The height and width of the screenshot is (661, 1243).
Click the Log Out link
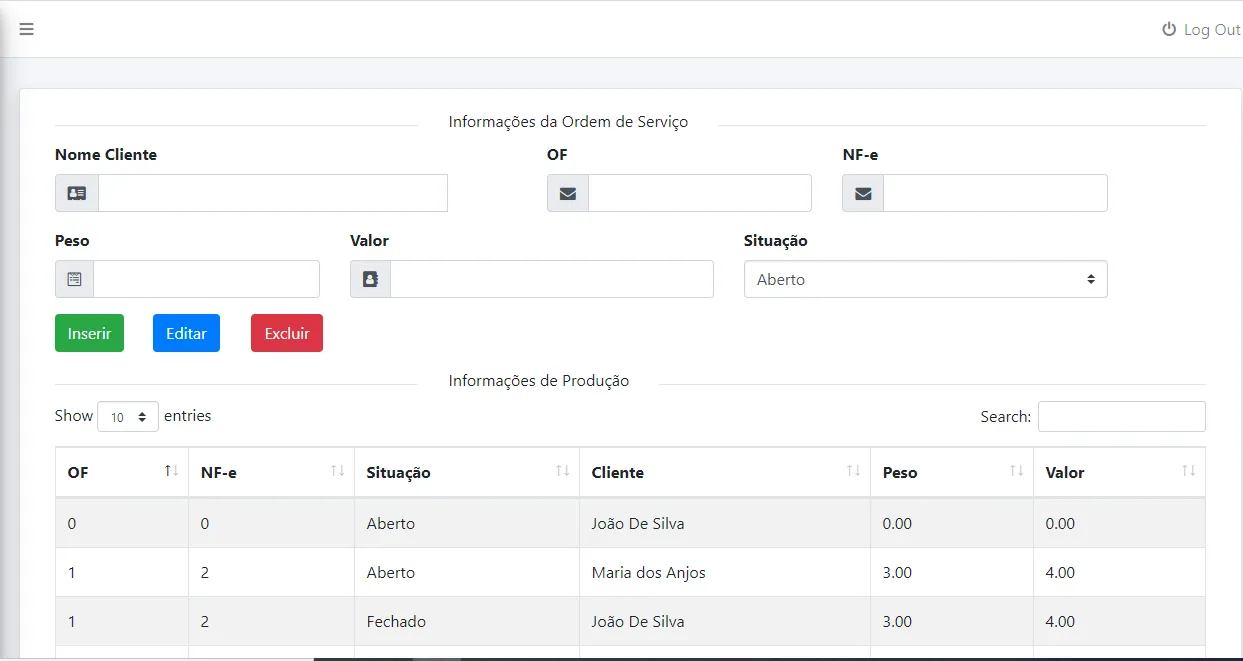(x=1211, y=30)
